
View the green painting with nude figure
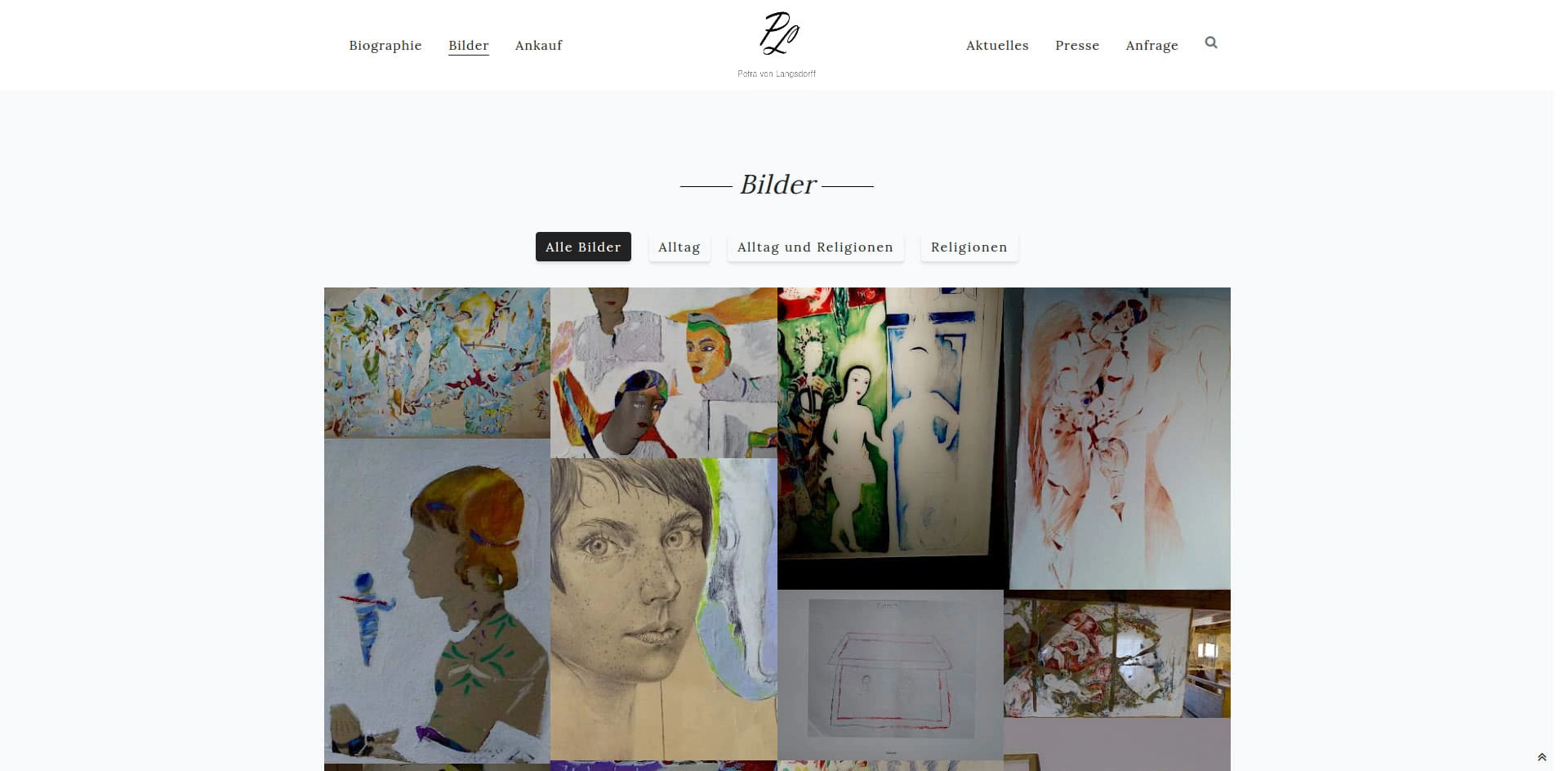point(890,438)
